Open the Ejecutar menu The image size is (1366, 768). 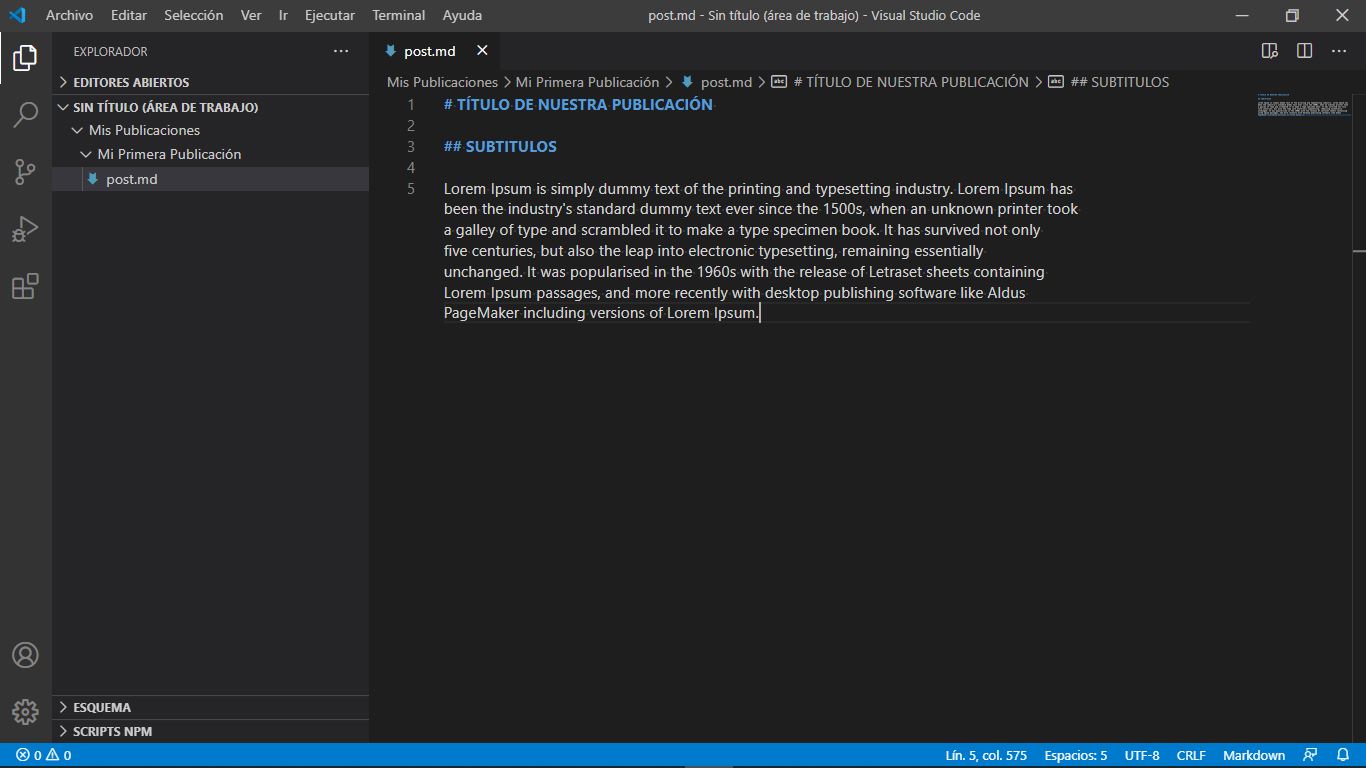point(330,15)
